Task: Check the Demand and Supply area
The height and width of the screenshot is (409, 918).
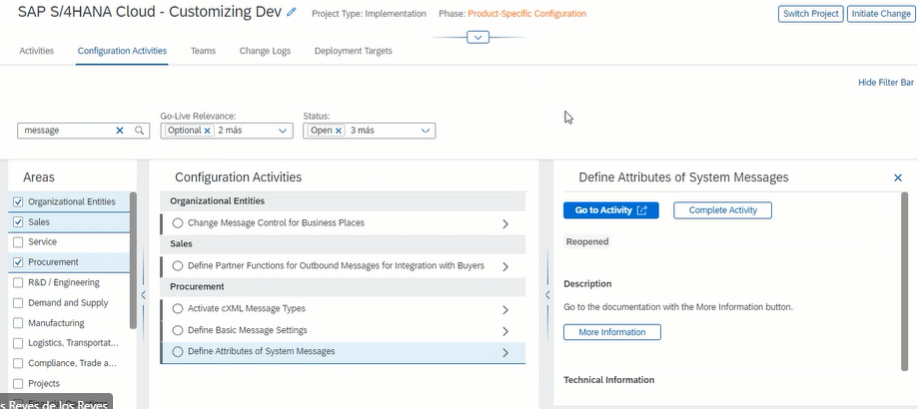Action: pyautogui.click(x=18, y=303)
